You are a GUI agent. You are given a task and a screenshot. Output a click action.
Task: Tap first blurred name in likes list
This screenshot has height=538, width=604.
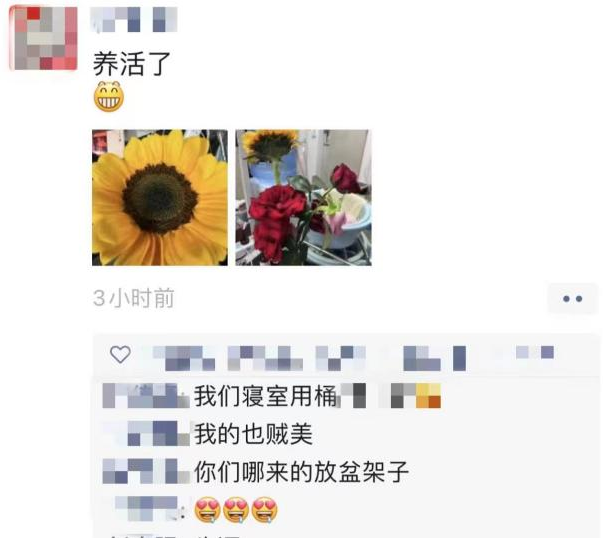point(184,358)
